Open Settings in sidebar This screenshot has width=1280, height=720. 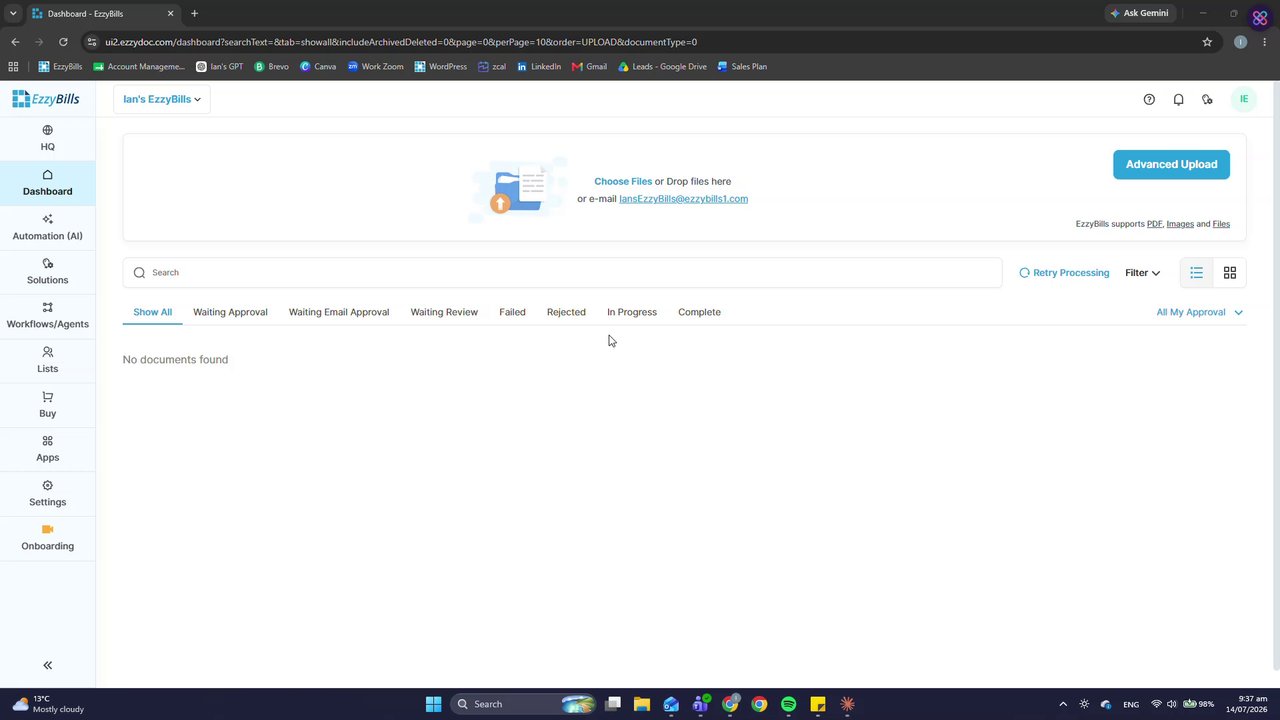click(47, 493)
